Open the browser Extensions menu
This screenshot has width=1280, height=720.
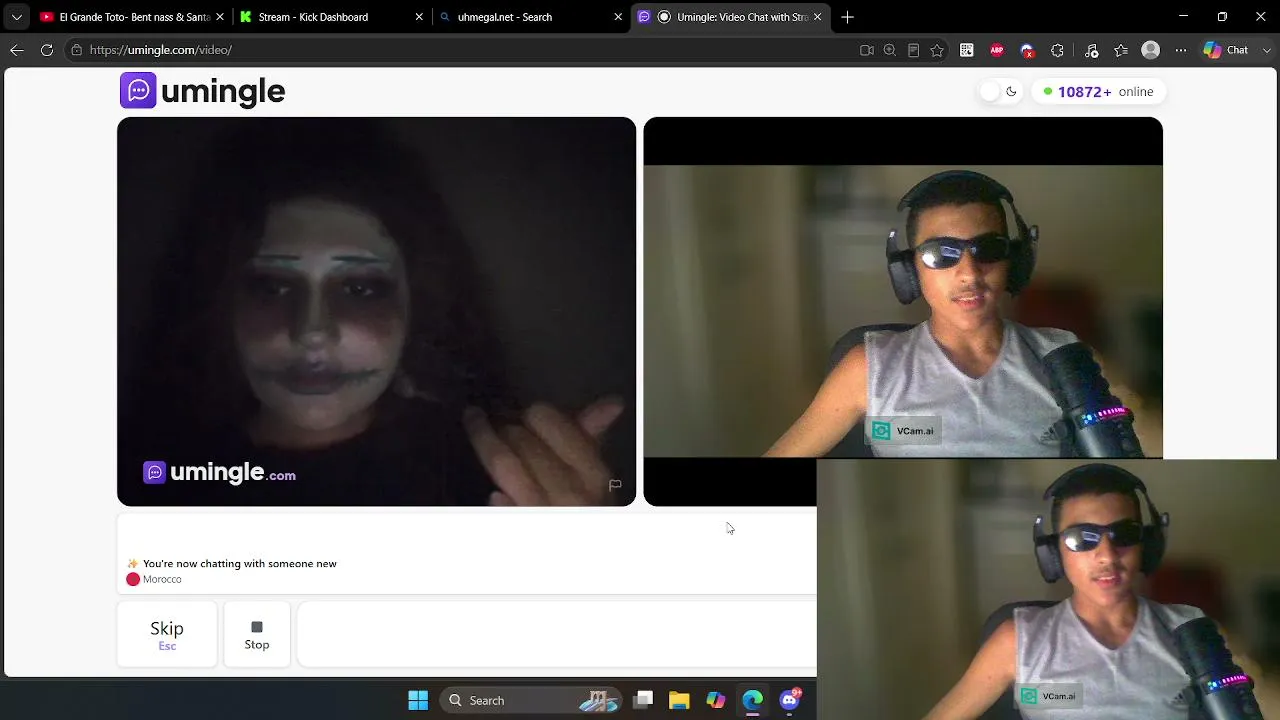1058,50
